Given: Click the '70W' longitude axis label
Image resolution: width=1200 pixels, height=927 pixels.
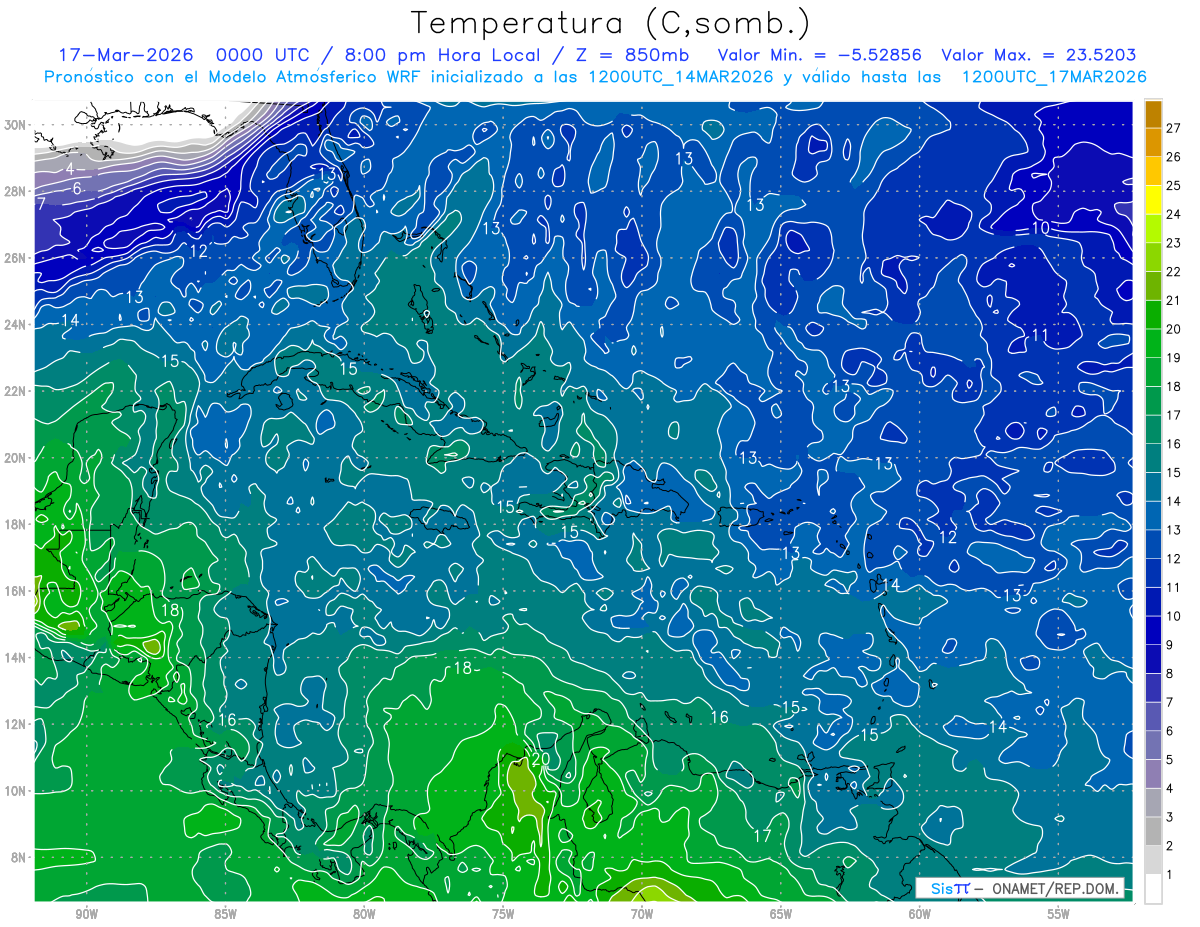Looking at the screenshot, I should click(642, 913).
